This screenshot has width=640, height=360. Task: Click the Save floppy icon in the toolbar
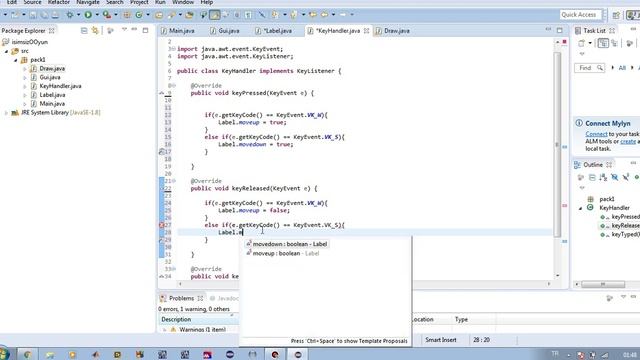pos(33,15)
